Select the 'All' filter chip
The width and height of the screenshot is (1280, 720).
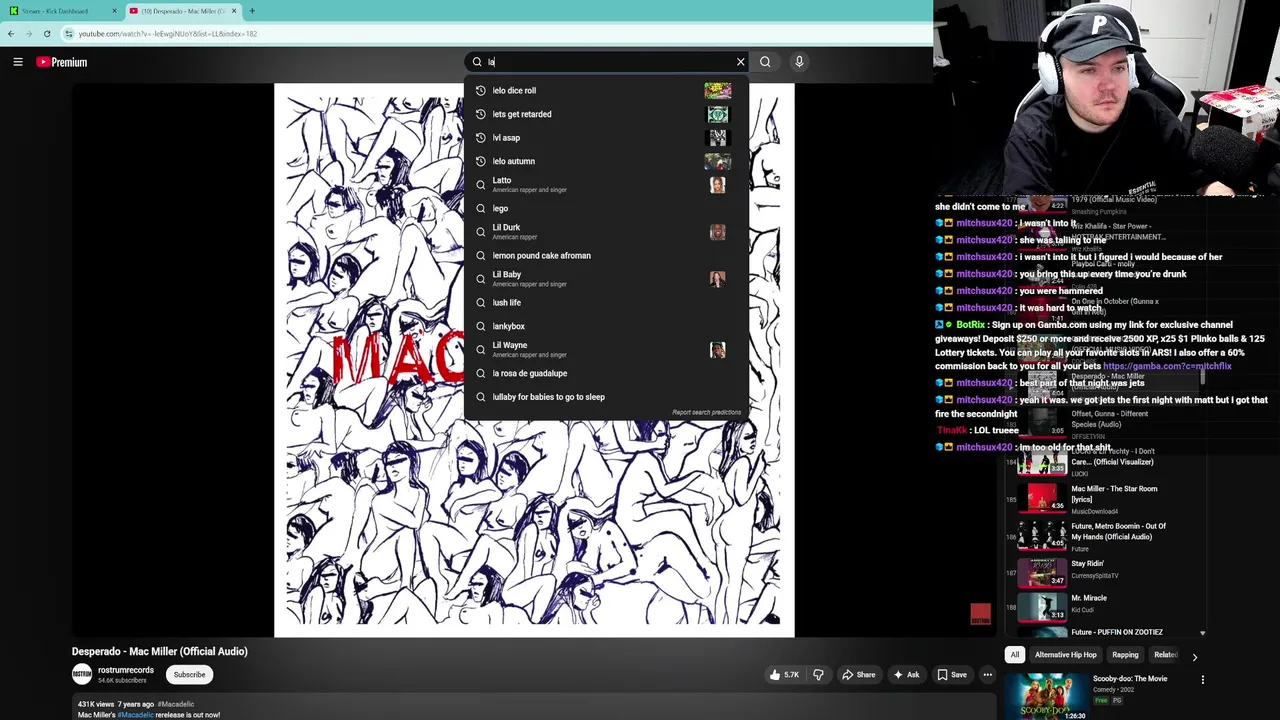click(1014, 655)
